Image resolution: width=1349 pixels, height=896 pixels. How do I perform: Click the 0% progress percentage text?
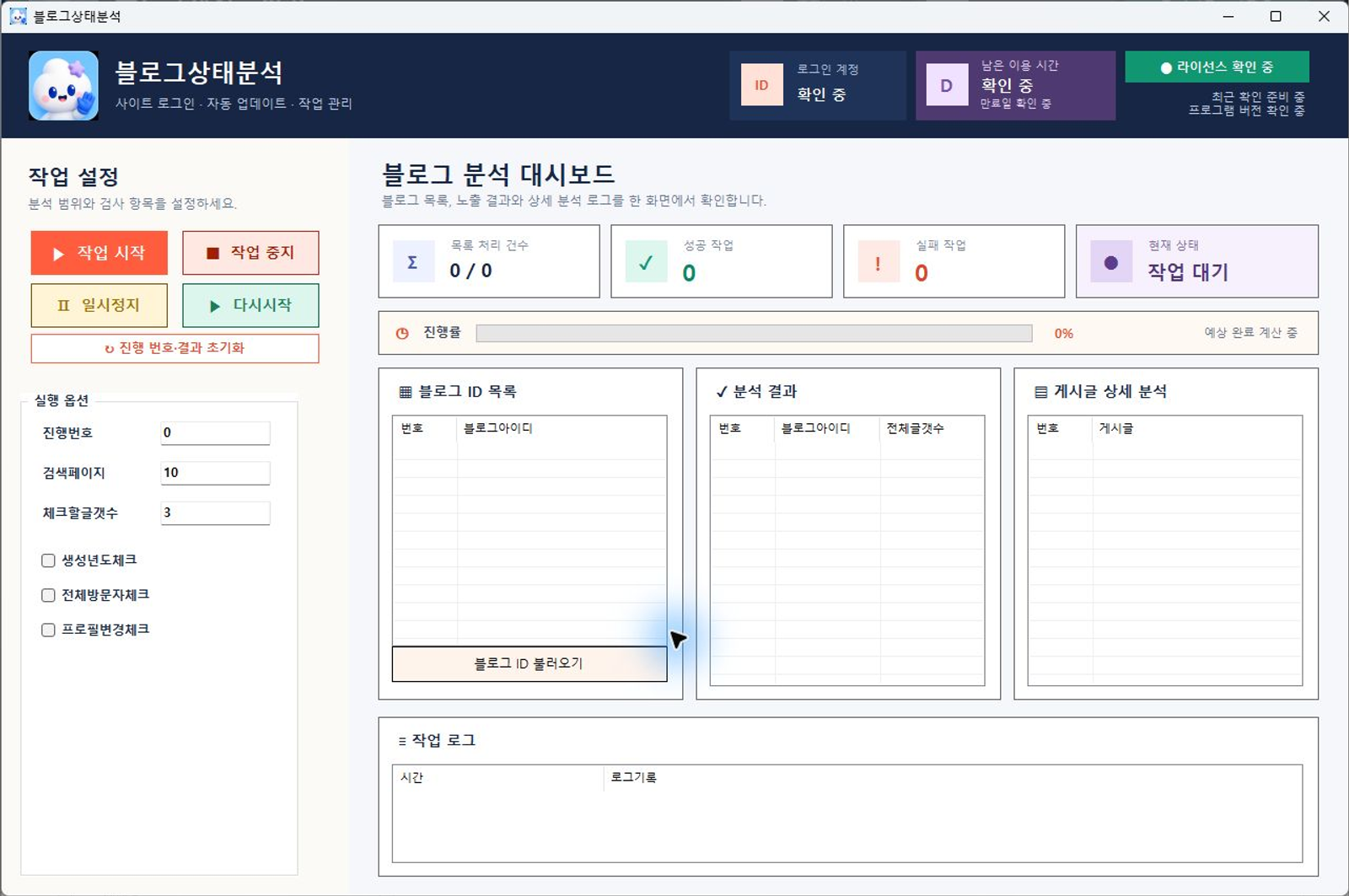click(1064, 334)
